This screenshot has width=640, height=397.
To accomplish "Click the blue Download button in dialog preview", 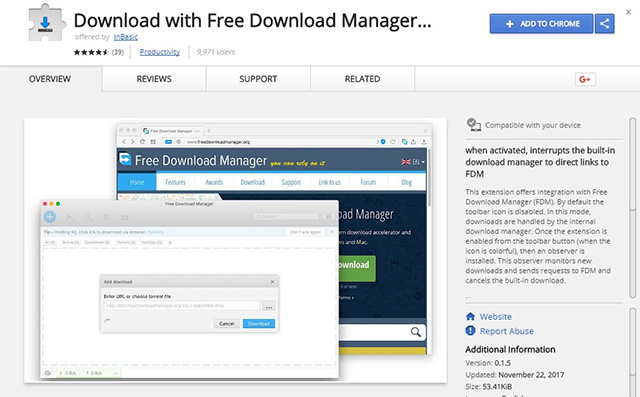I will pos(259,324).
